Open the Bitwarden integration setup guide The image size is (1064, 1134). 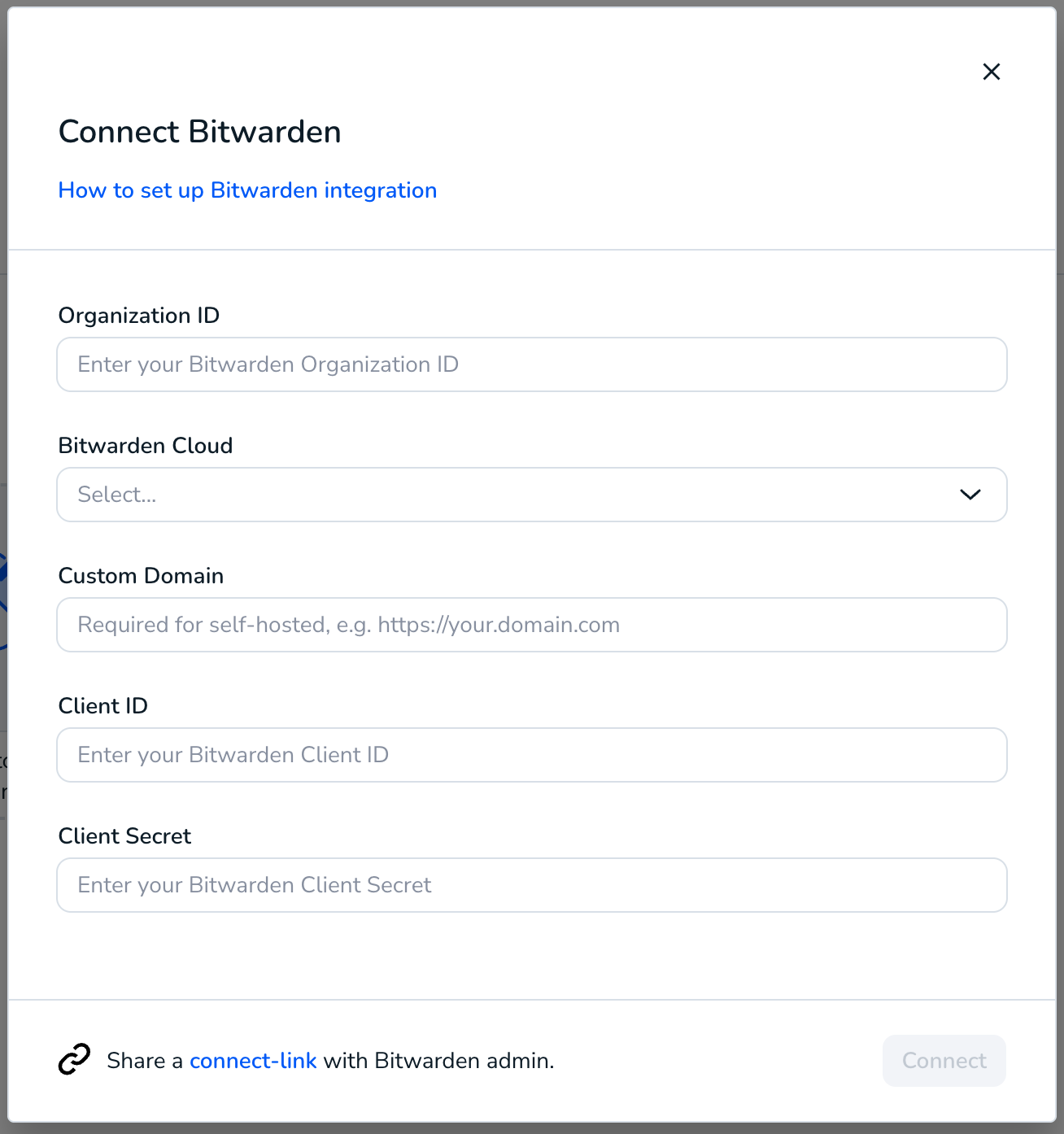(247, 190)
